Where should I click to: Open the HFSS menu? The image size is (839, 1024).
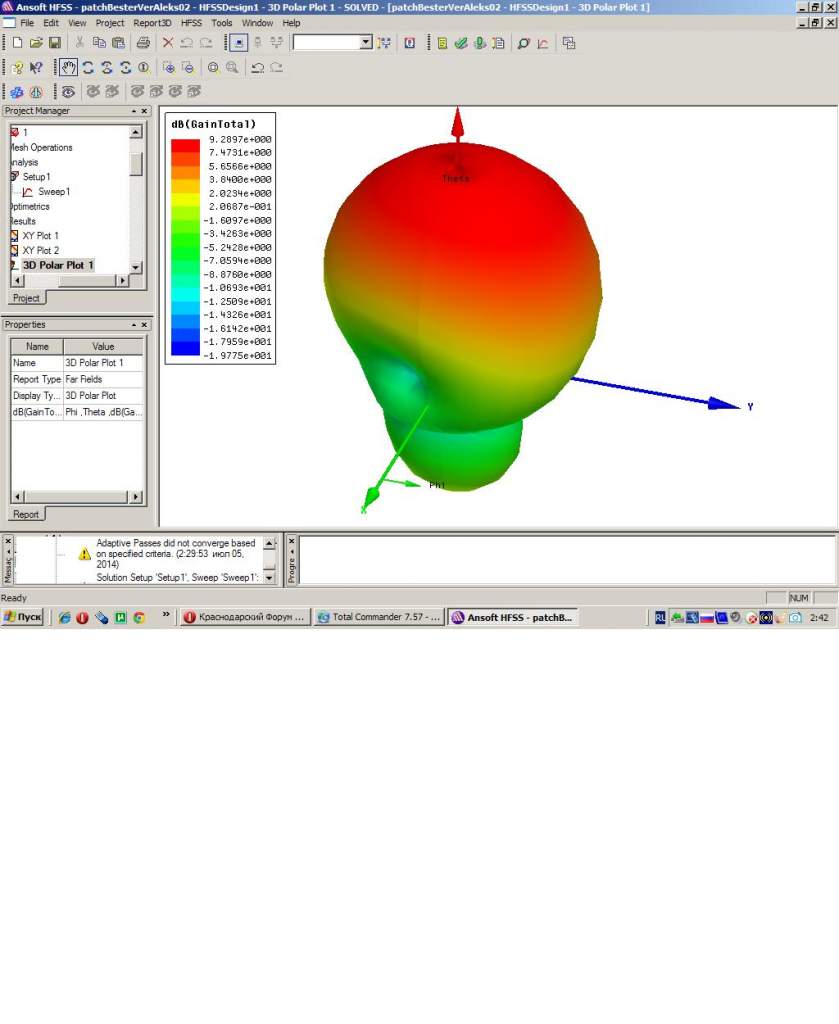pos(191,23)
